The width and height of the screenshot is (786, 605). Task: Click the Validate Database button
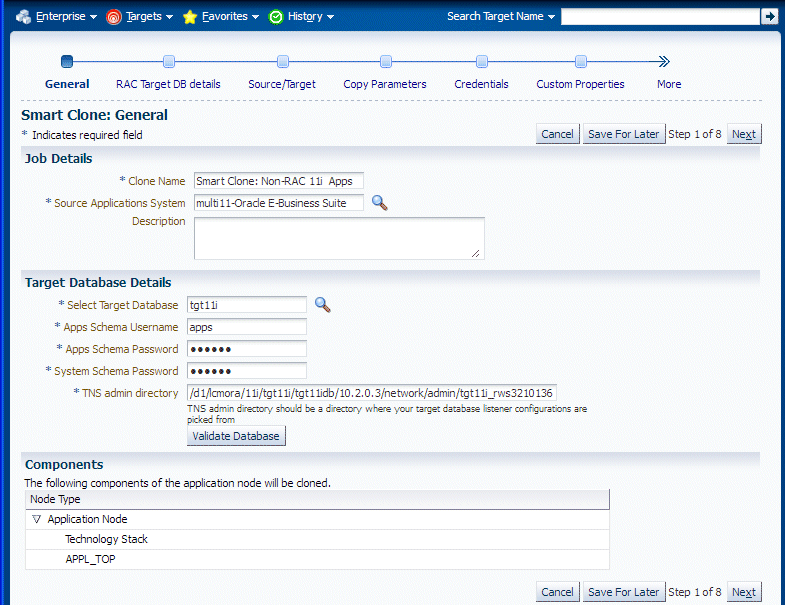pyautogui.click(x=236, y=436)
